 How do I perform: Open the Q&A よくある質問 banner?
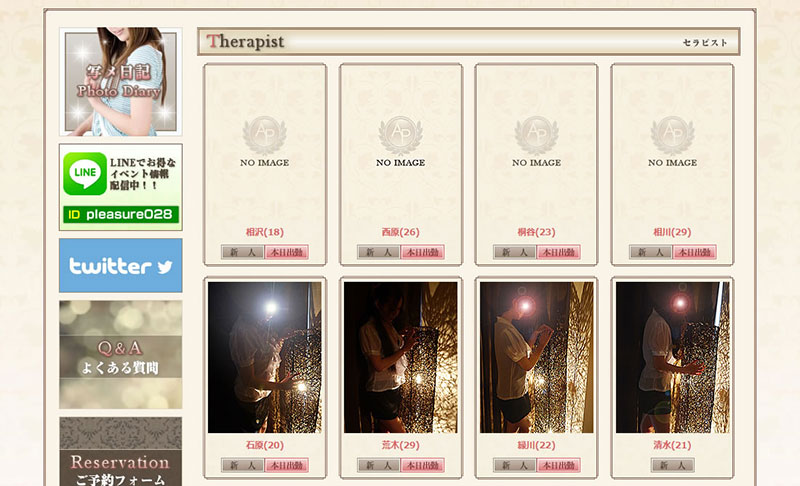120,354
